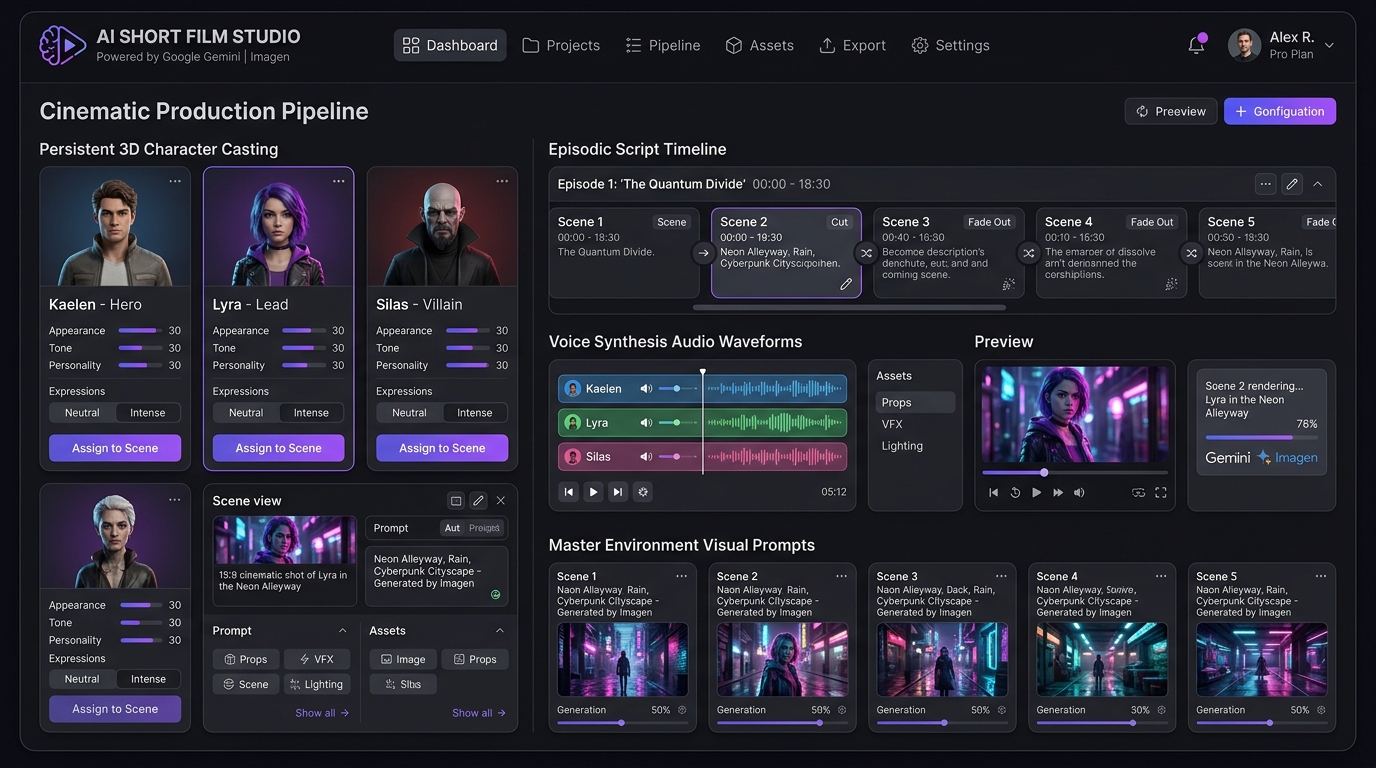Toggle loop in the Preview player
The width and height of the screenshot is (1376, 768).
pyautogui.click(x=1138, y=493)
